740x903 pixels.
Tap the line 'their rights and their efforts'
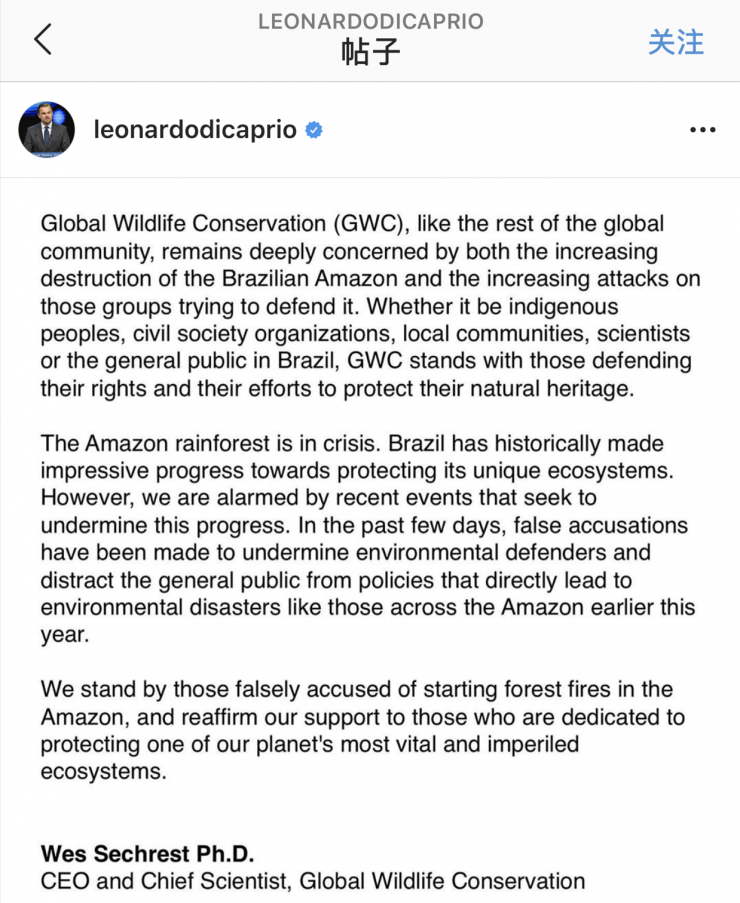coord(337,389)
